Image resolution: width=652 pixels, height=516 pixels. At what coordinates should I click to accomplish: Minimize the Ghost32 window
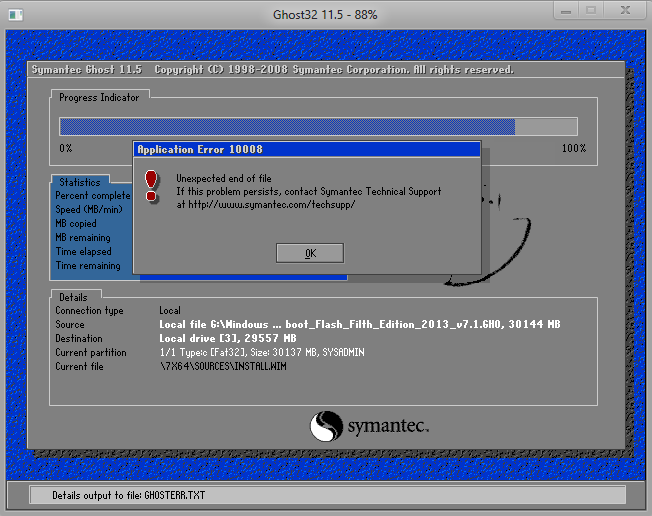pos(566,11)
